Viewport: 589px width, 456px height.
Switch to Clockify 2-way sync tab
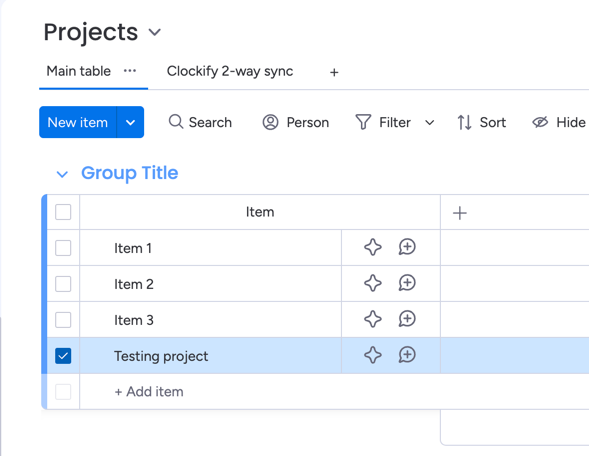point(230,71)
